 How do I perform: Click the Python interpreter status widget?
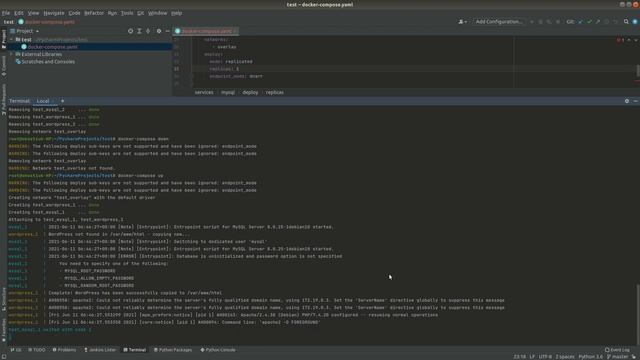tap(590, 357)
